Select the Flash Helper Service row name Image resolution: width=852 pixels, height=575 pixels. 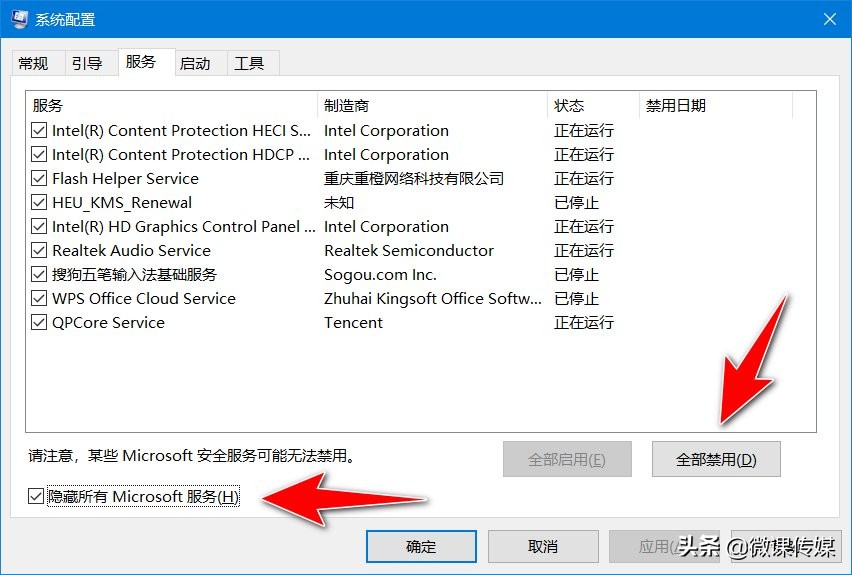click(126, 178)
